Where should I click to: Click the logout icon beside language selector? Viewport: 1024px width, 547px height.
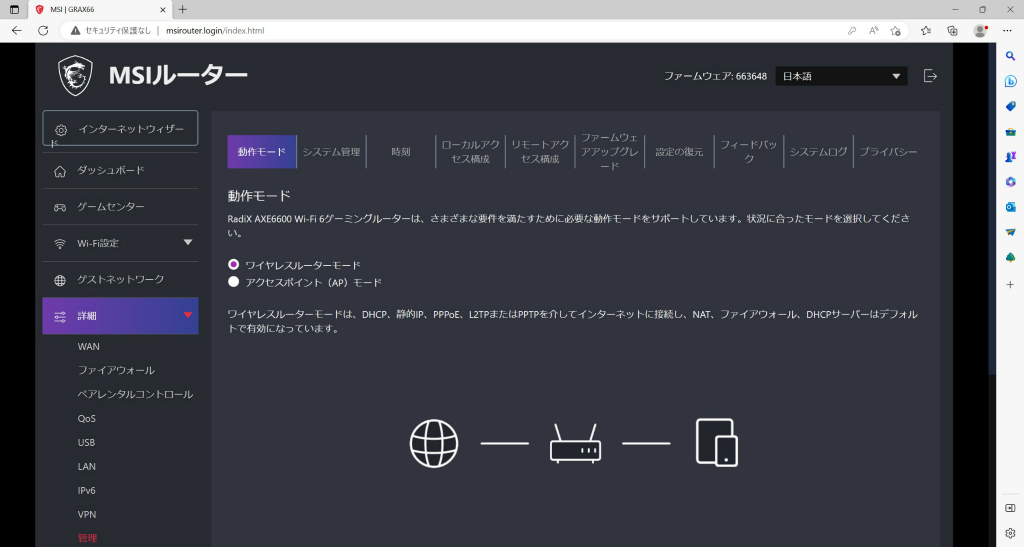coord(930,76)
